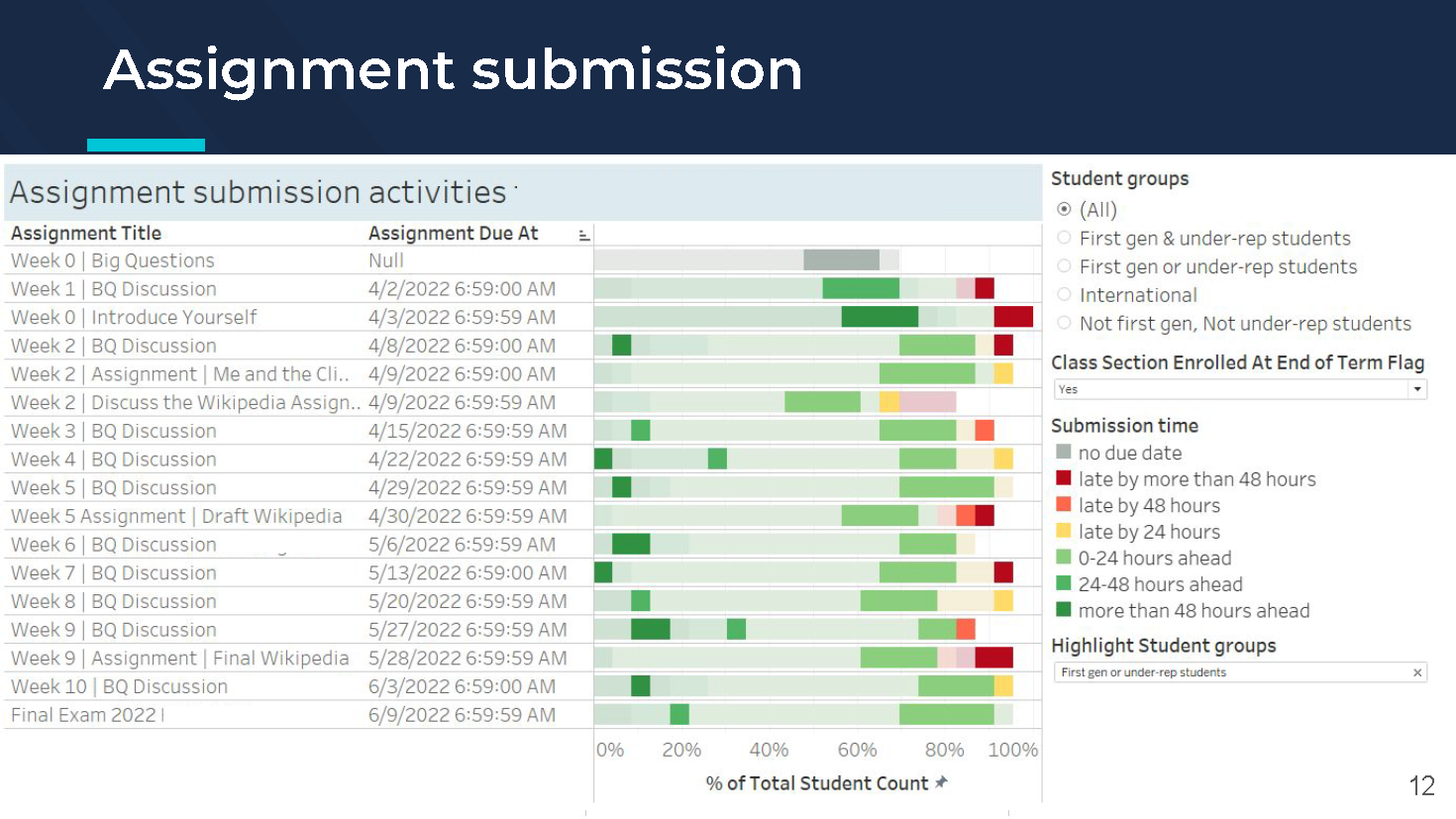Image resolution: width=1456 pixels, height=819 pixels.
Task: Select First gen & under-rep students option
Action: pyautogui.click(x=1064, y=238)
